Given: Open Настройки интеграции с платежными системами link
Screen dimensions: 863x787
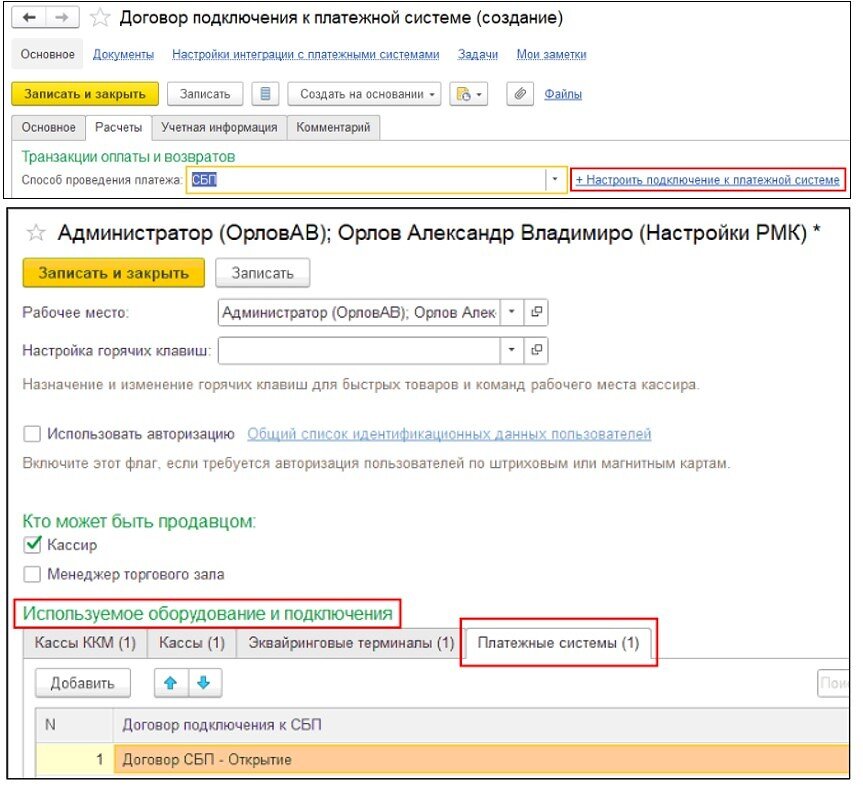Looking at the screenshot, I should pos(305,54).
